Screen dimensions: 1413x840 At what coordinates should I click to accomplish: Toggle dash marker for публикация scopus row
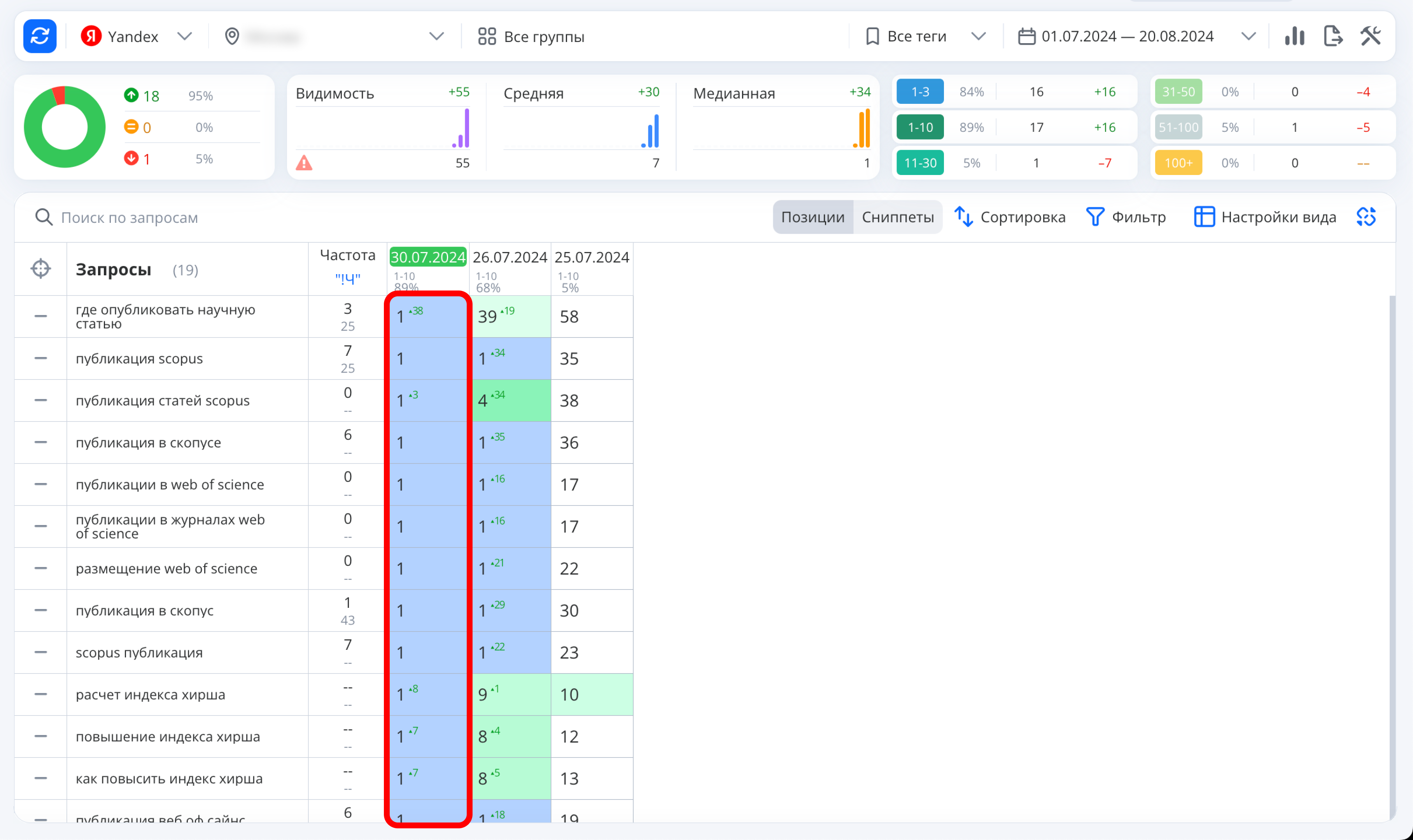coord(41,358)
